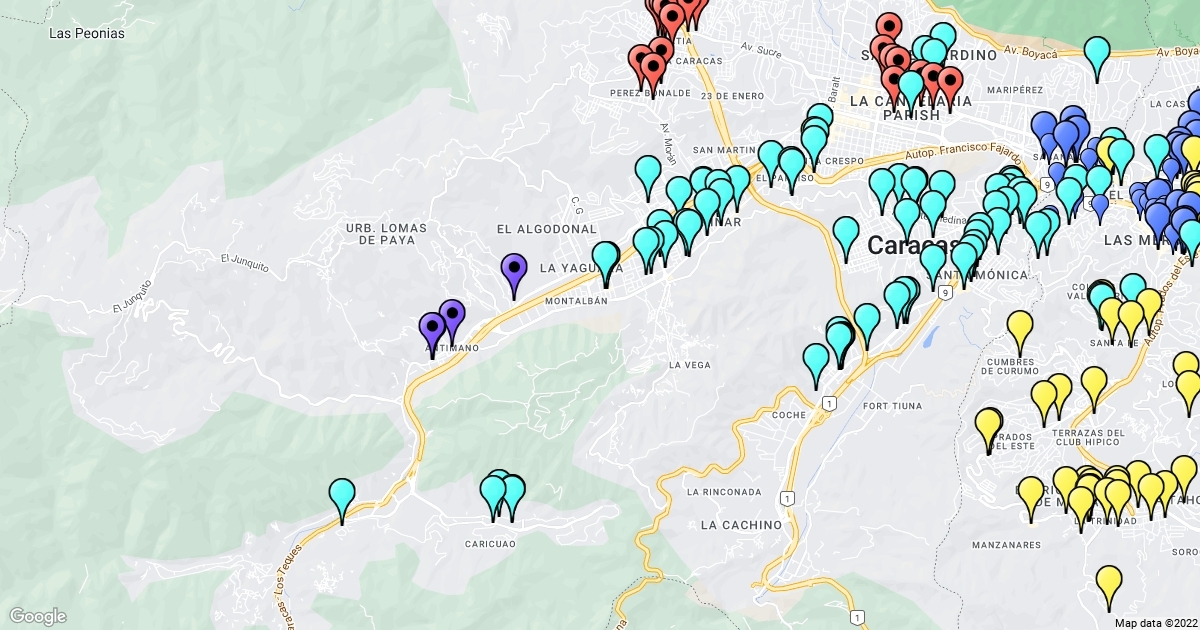Click the yellow marker above Cumbres de Curumo

click(x=1019, y=333)
